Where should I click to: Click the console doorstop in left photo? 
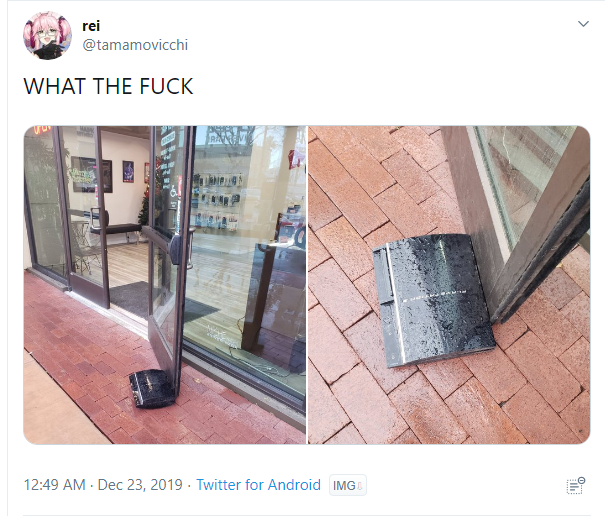tap(152, 389)
